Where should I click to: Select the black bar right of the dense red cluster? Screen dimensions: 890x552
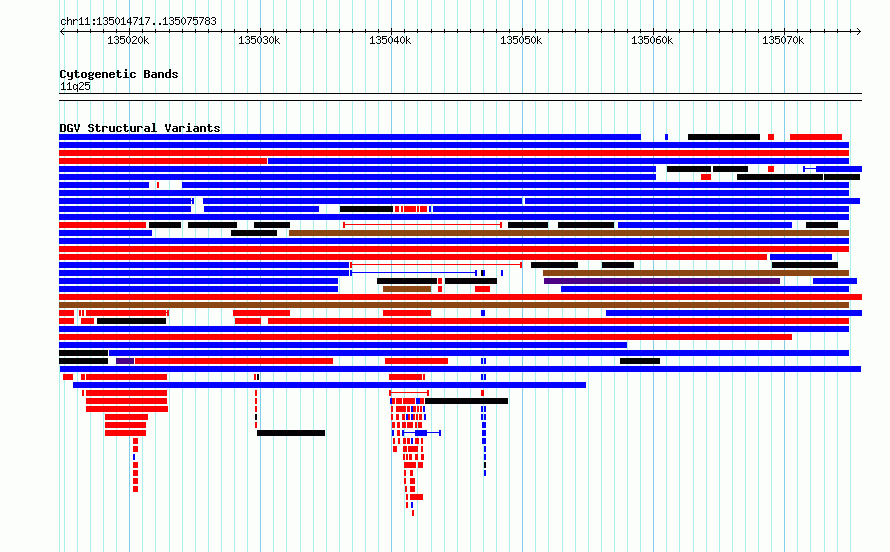[467, 401]
